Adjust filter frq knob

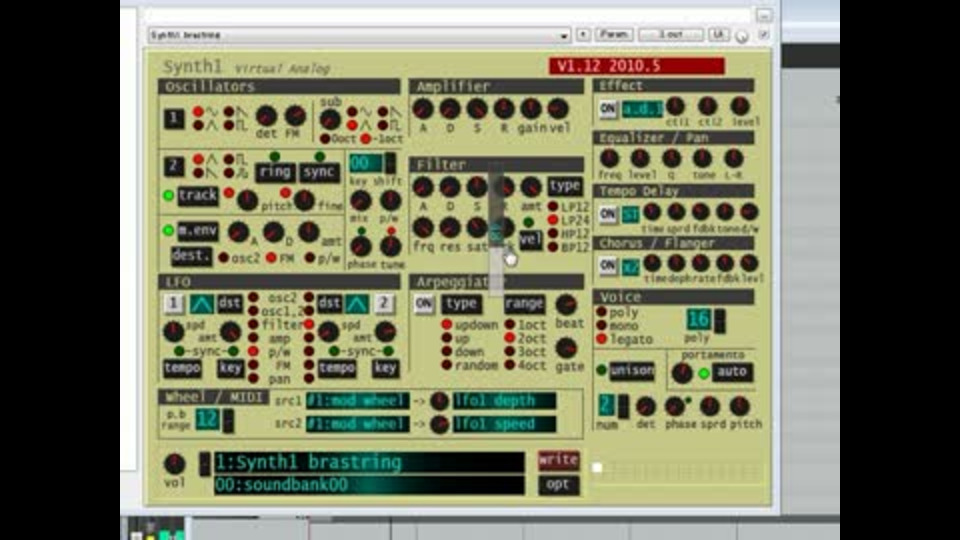point(422,228)
